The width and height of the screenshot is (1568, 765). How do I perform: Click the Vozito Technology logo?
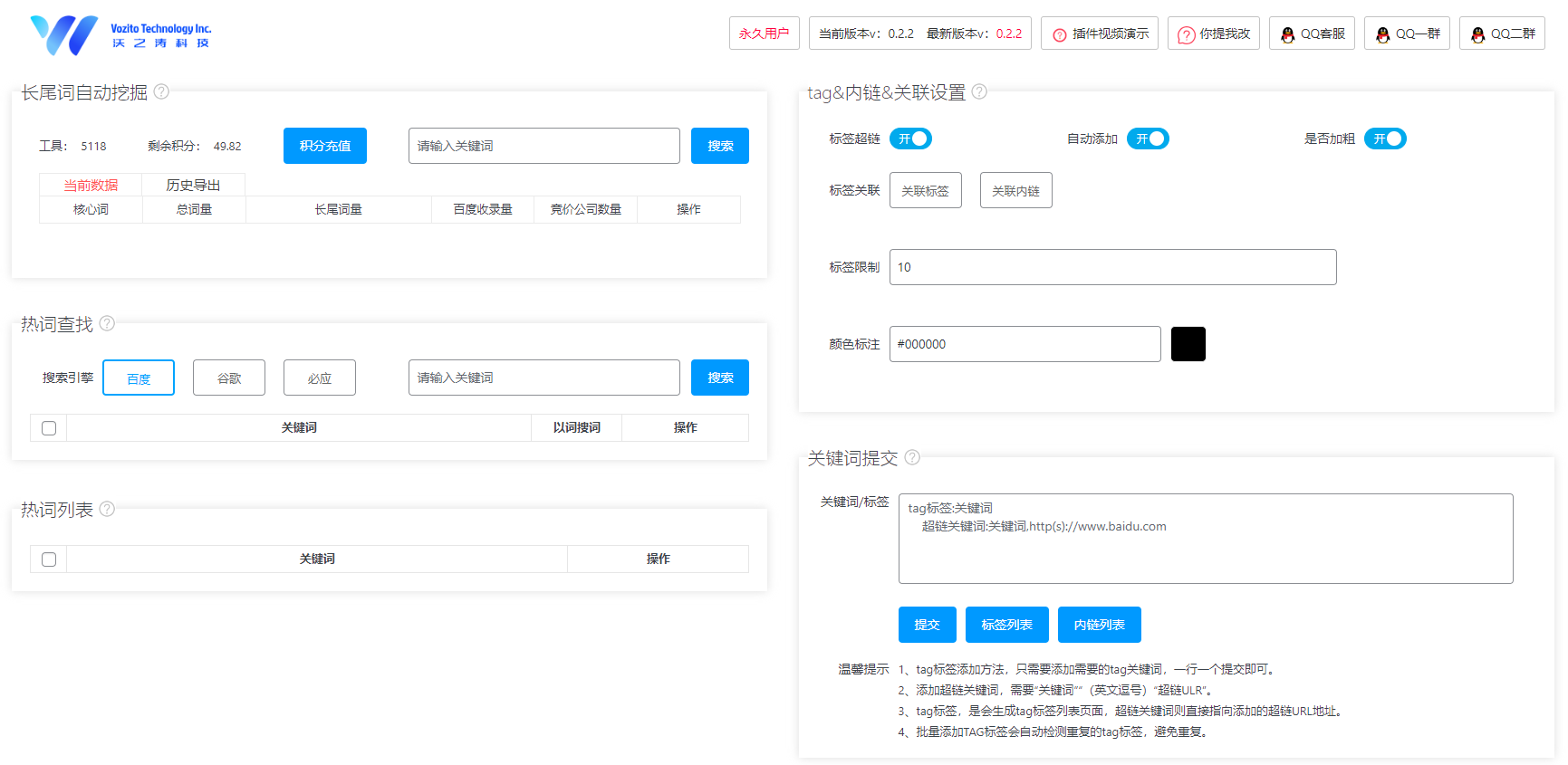point(120,34)
